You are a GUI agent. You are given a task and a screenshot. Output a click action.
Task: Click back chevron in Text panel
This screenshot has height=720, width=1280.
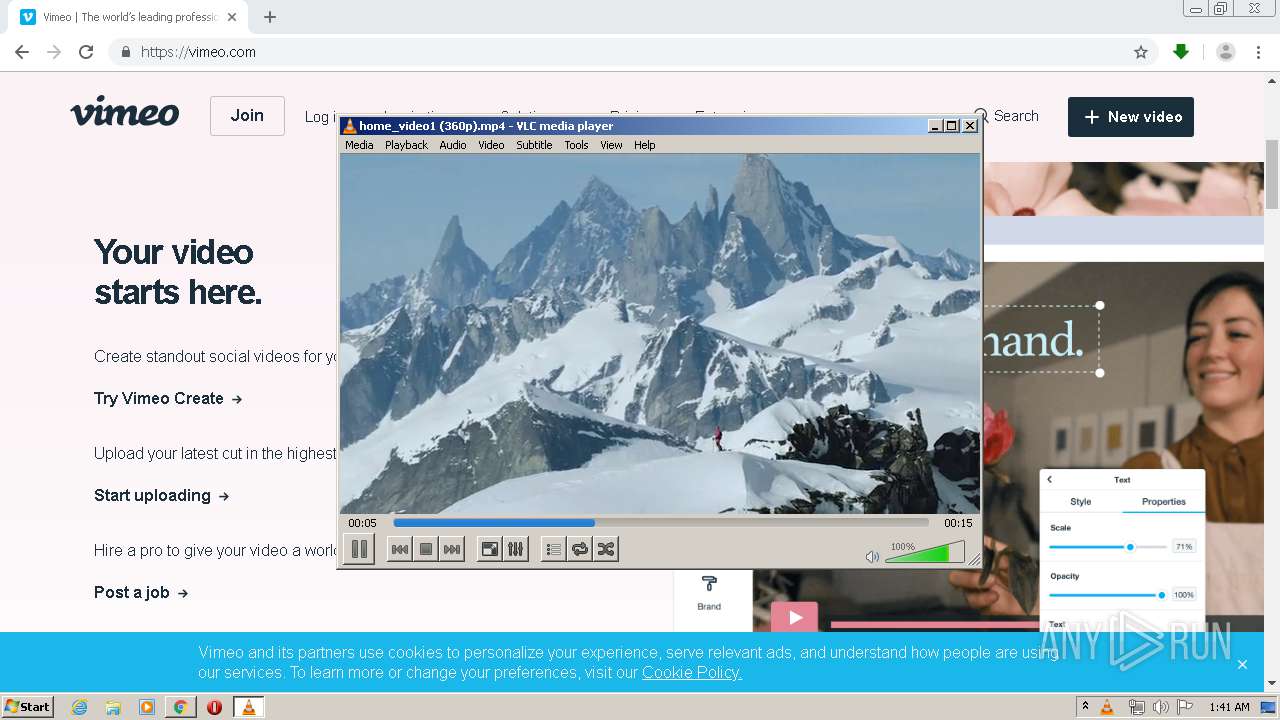[1050, 480]
